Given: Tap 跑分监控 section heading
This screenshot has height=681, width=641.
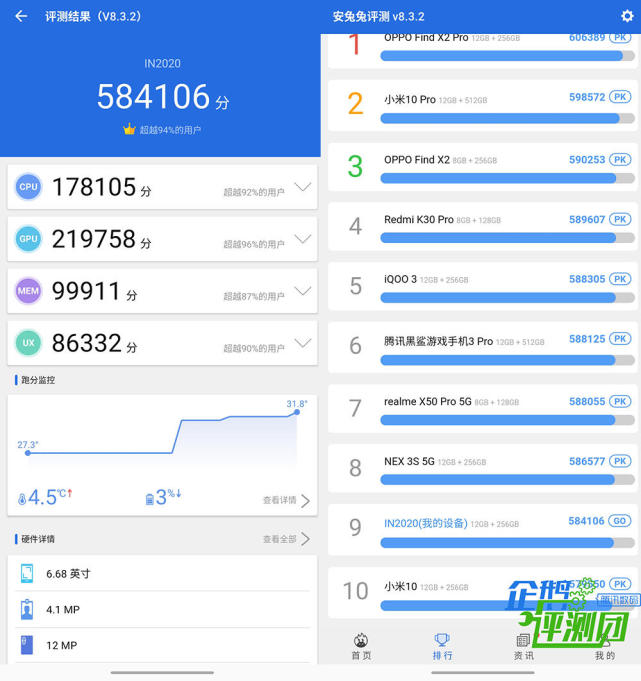Looking at the screenshot, I should click(38, 380).
